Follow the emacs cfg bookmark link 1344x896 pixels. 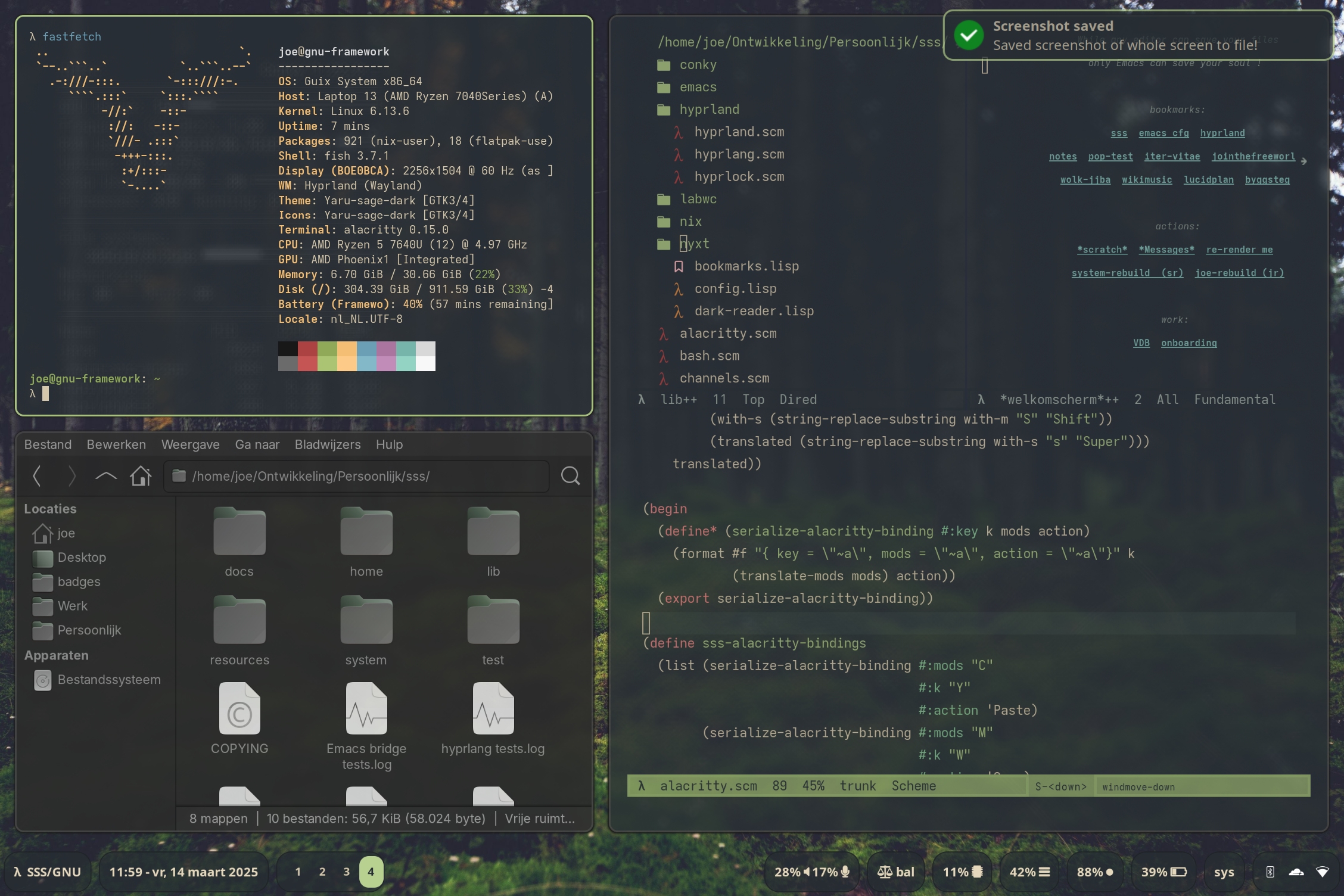pos(1163,133)
